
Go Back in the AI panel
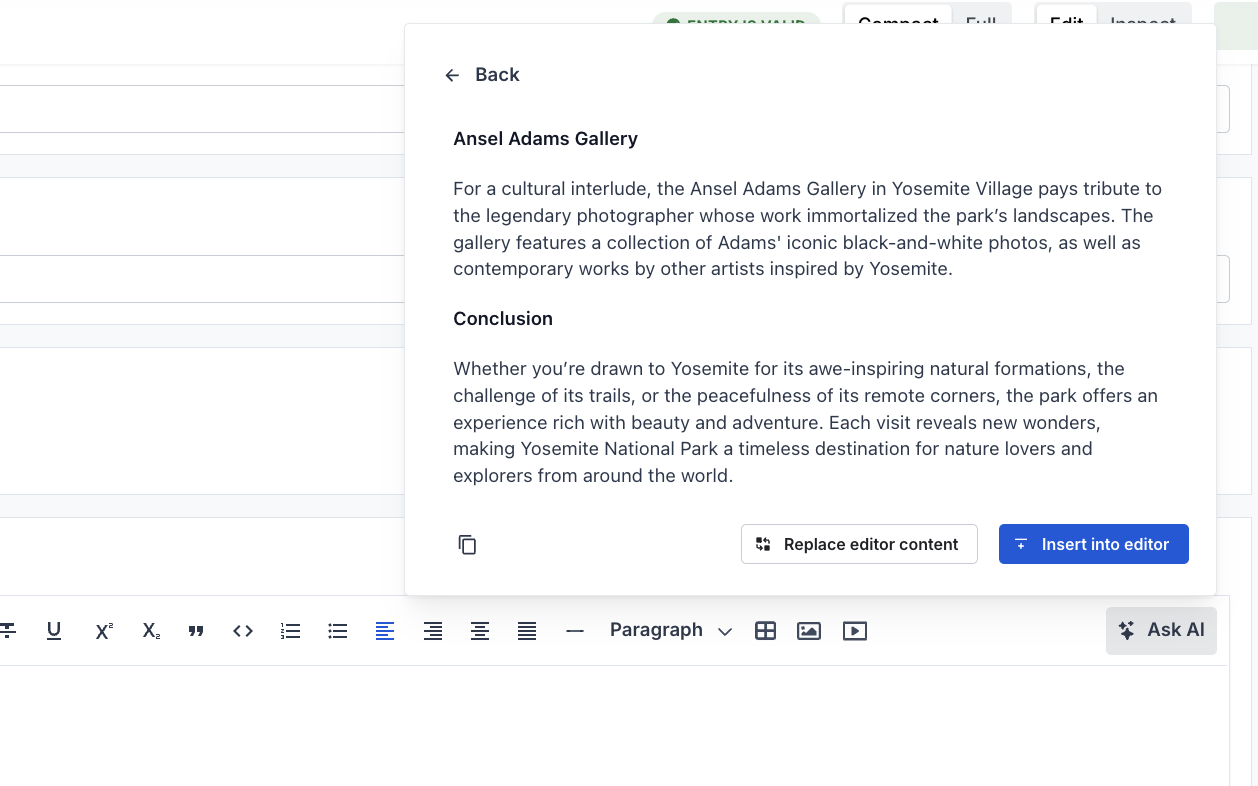point(482,75)
